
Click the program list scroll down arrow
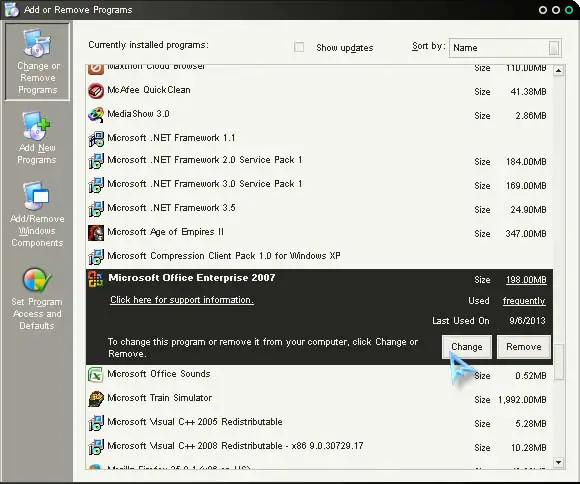[x=559, y=462]
